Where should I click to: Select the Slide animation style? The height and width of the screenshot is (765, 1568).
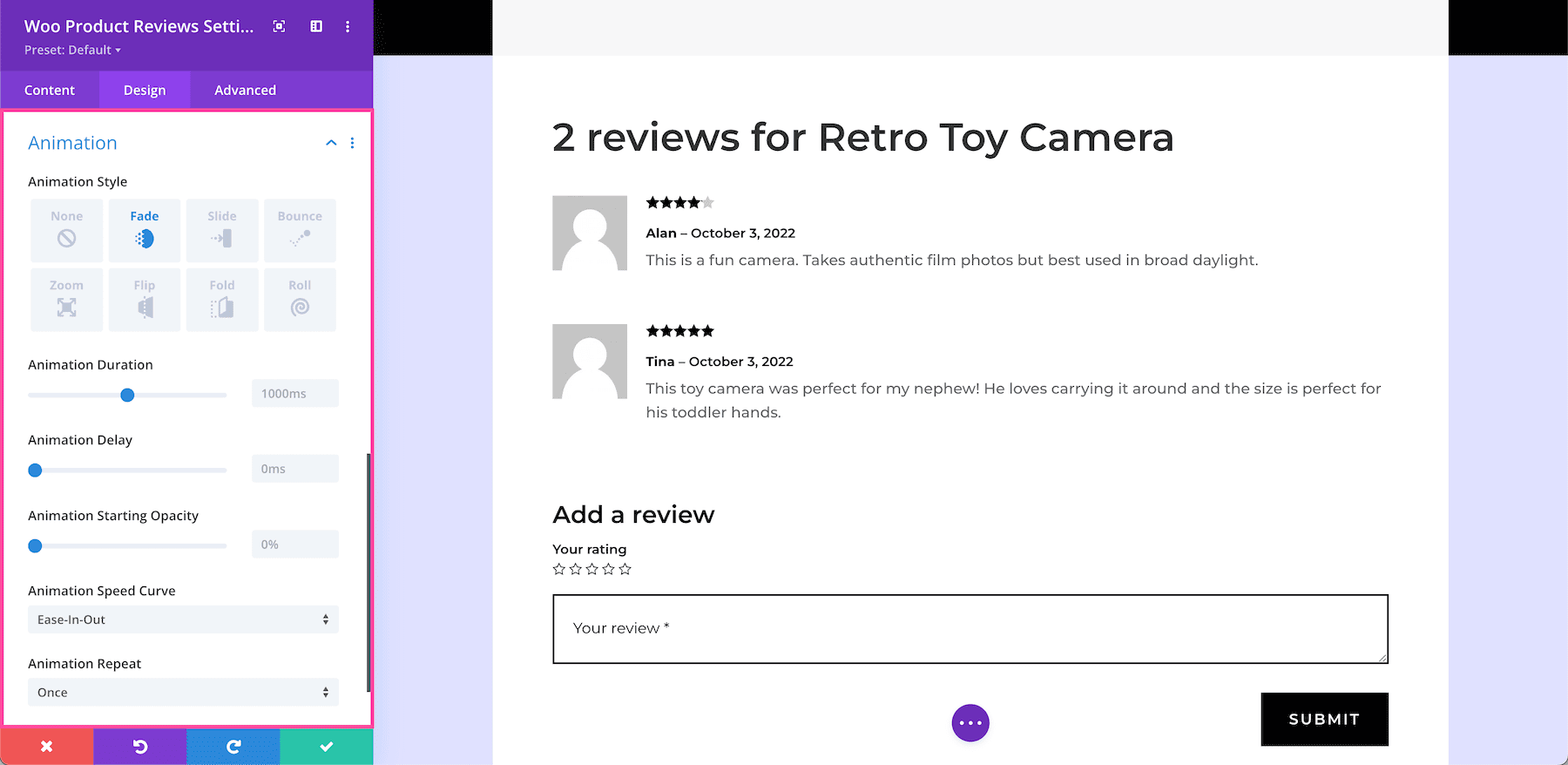tap(222, 230)
